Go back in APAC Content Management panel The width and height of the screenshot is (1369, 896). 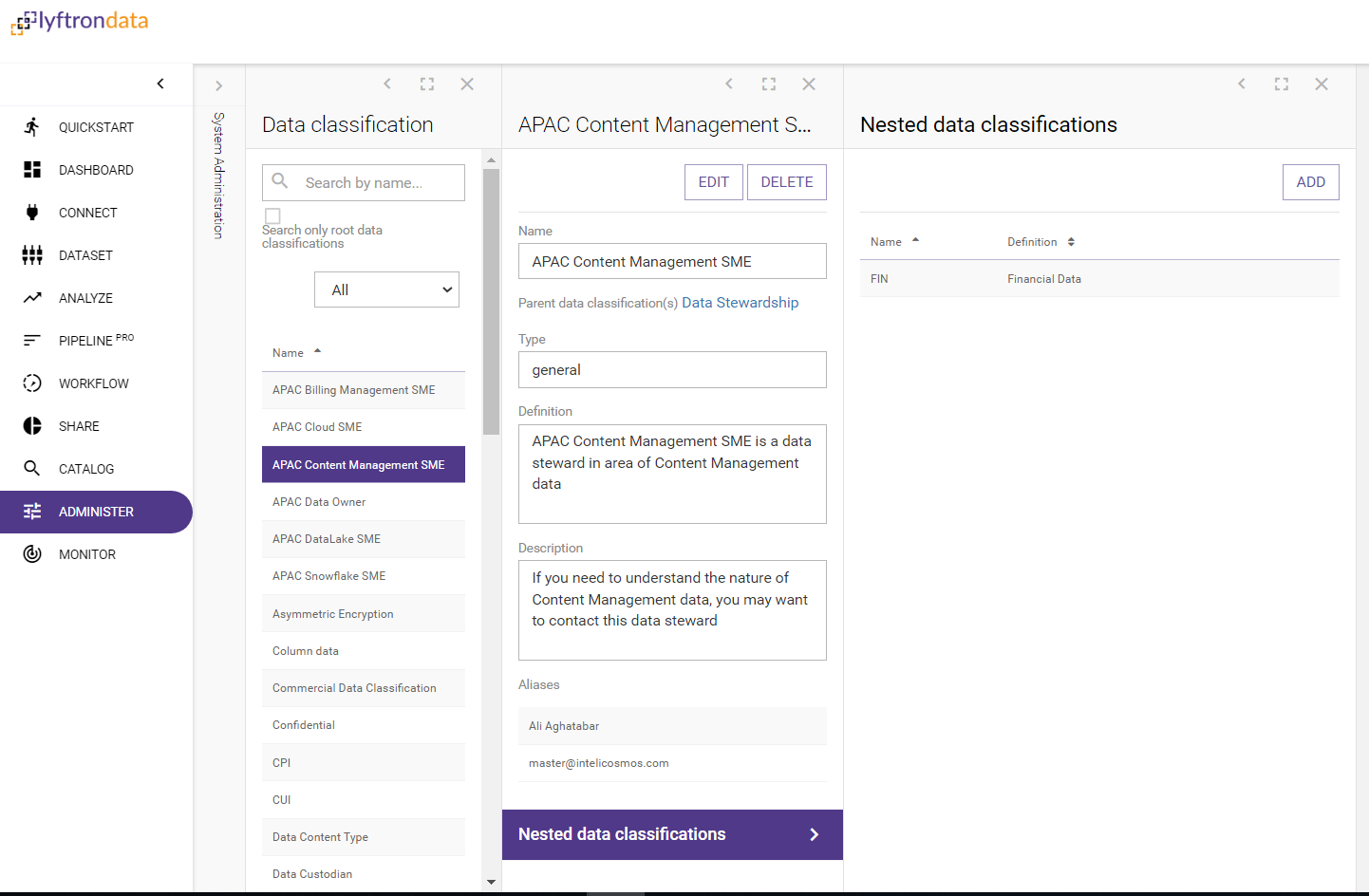tap(729, 84)
